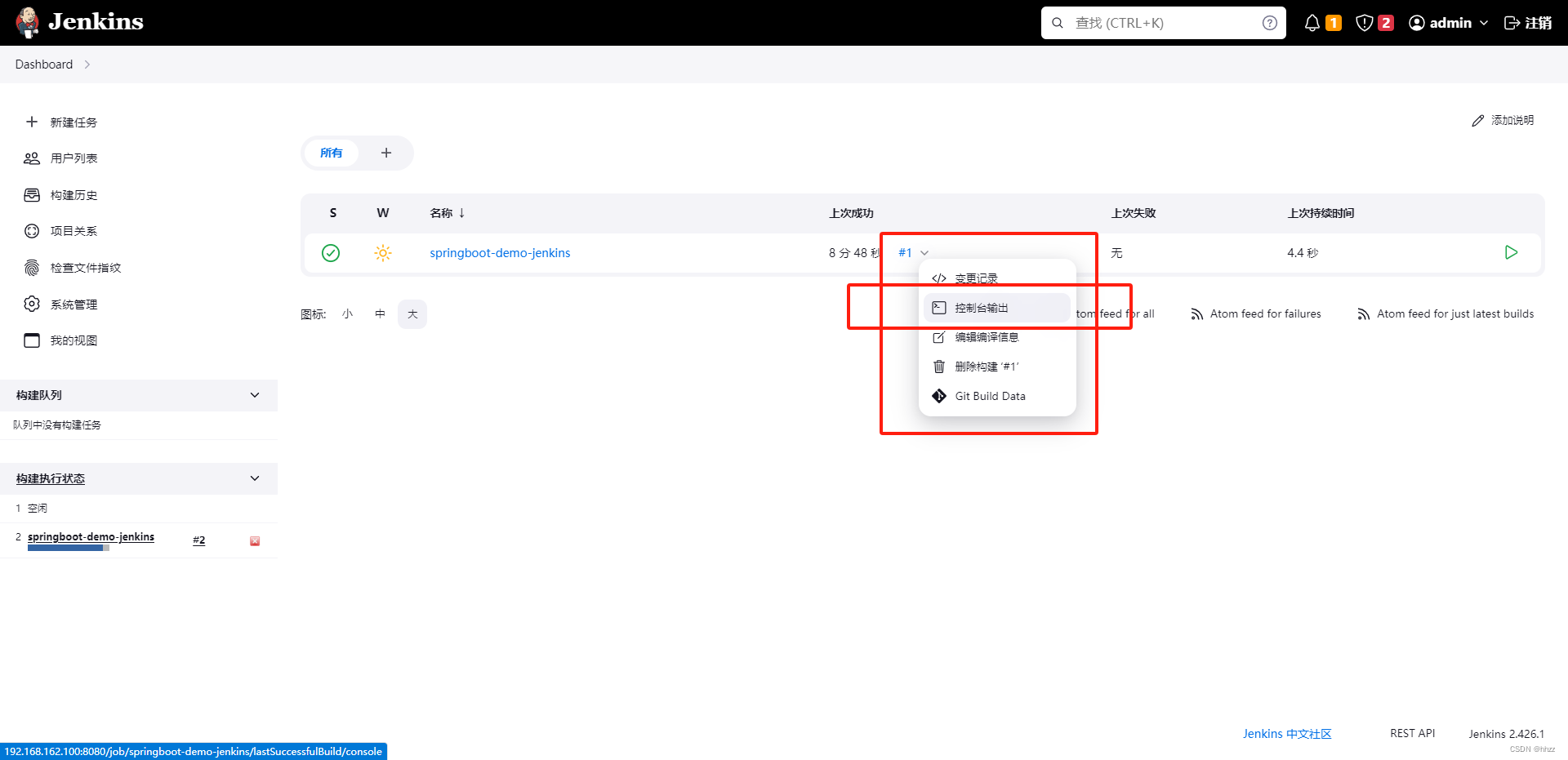Choose Git Build Data menu entry
This screenshot has height=760, width=1568.
coord(996,396)
